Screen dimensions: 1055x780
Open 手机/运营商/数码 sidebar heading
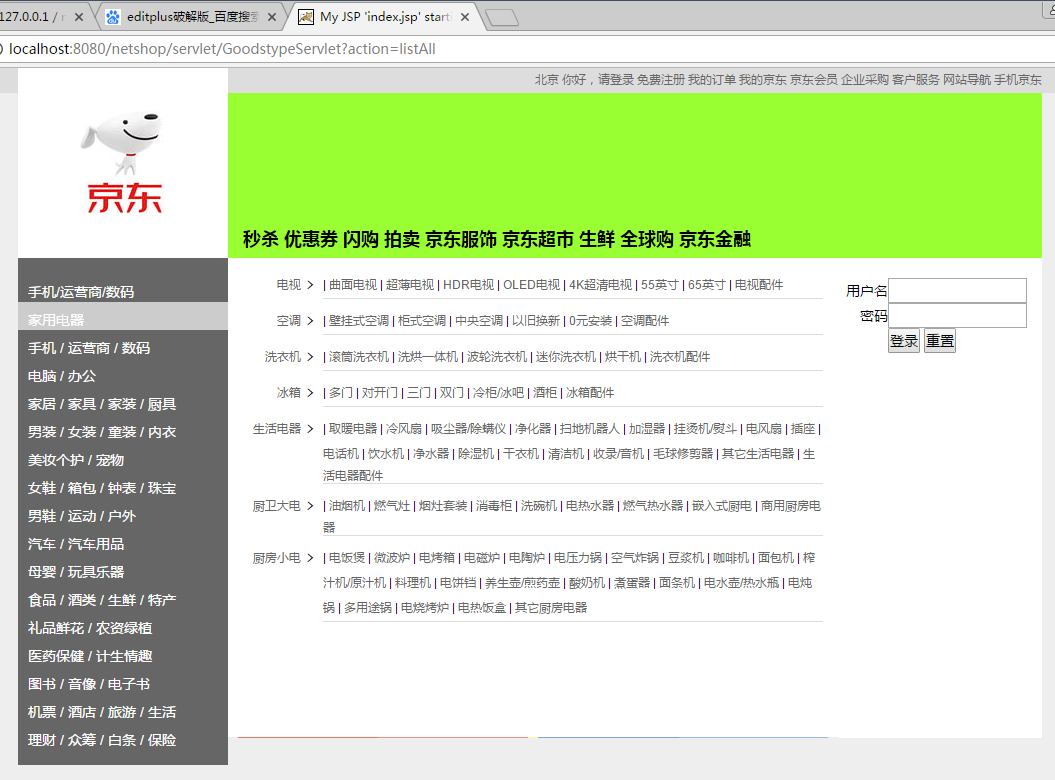coord(81,292)
